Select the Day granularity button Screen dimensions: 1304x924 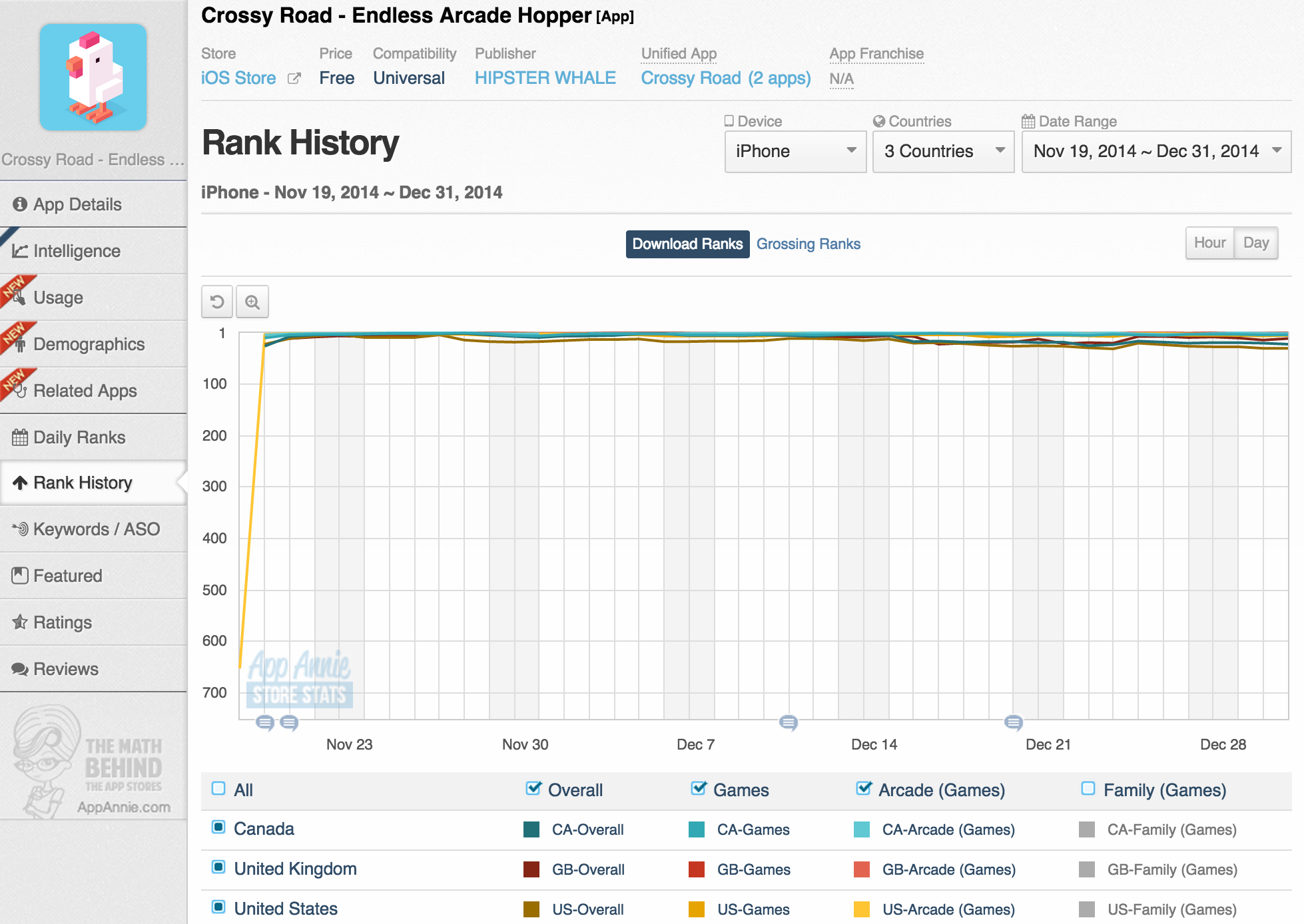(x=1256, y=243)
